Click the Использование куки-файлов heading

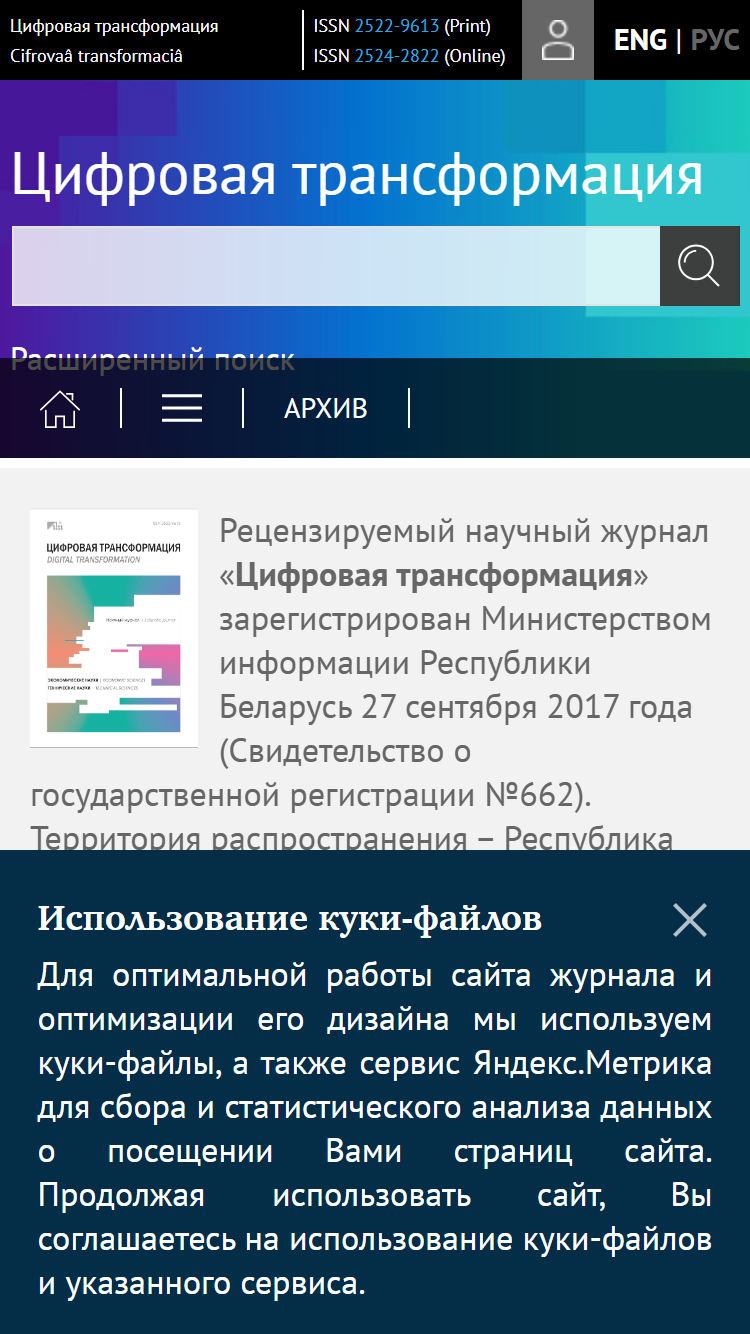tap(290, 918)
